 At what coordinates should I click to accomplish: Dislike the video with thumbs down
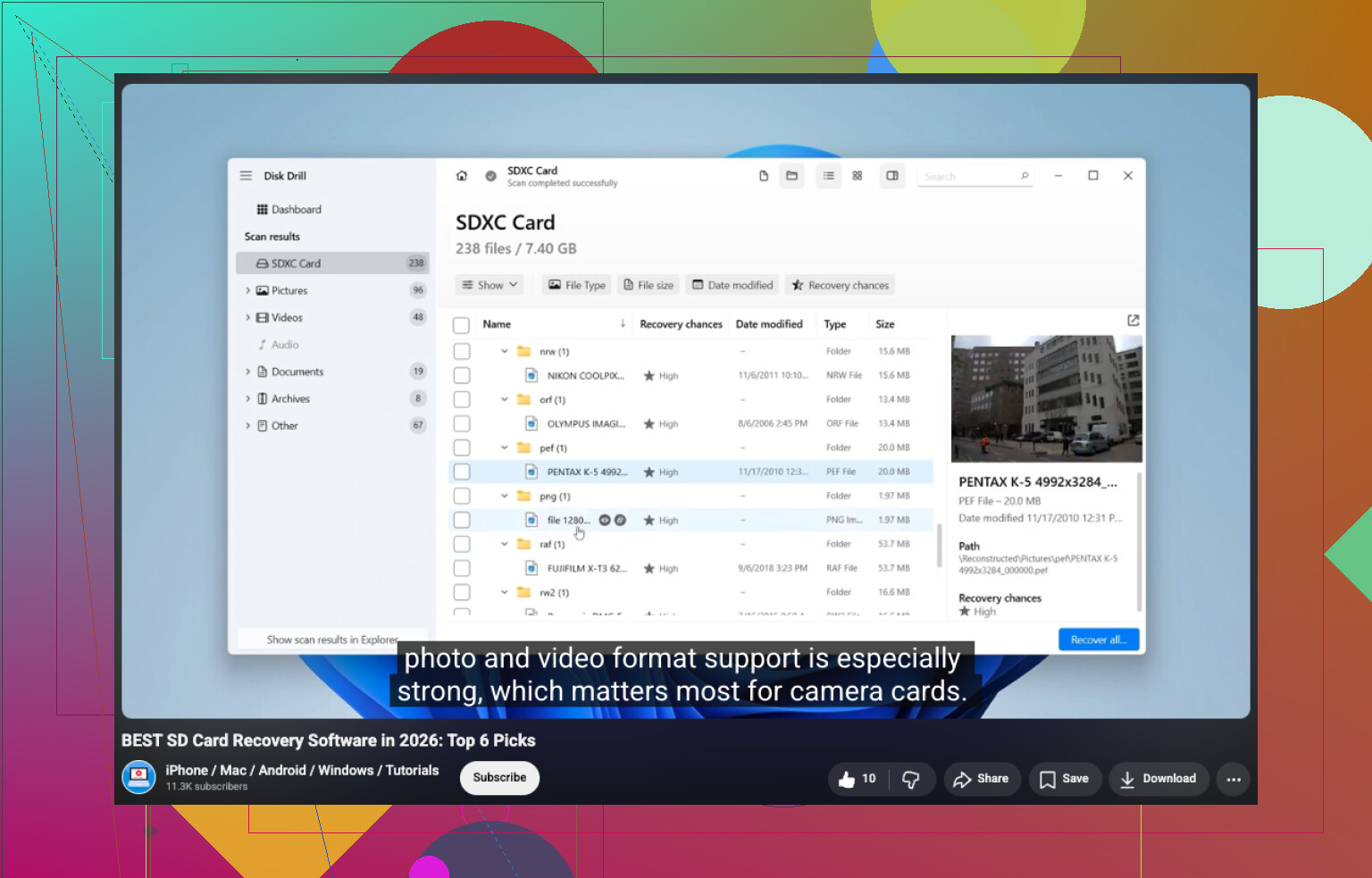[x=911, y=779]
